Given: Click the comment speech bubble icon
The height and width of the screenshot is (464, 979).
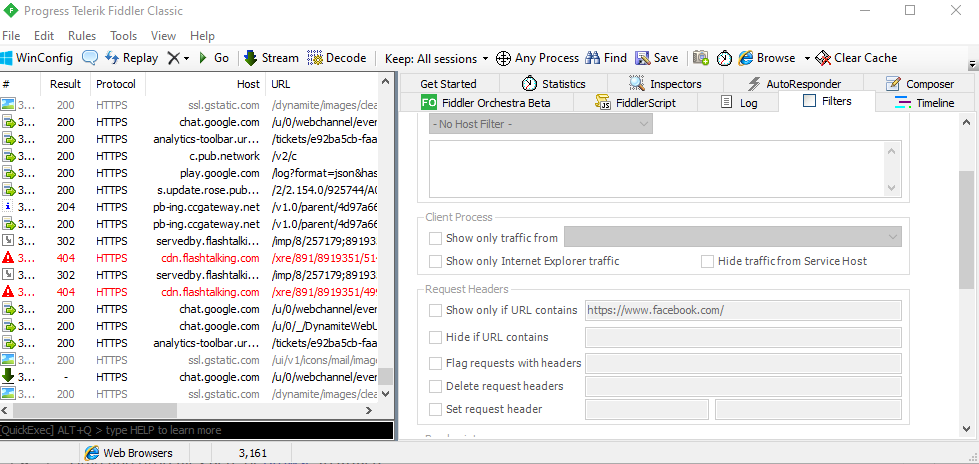Looking at the screenshot, I should point(90,58).
